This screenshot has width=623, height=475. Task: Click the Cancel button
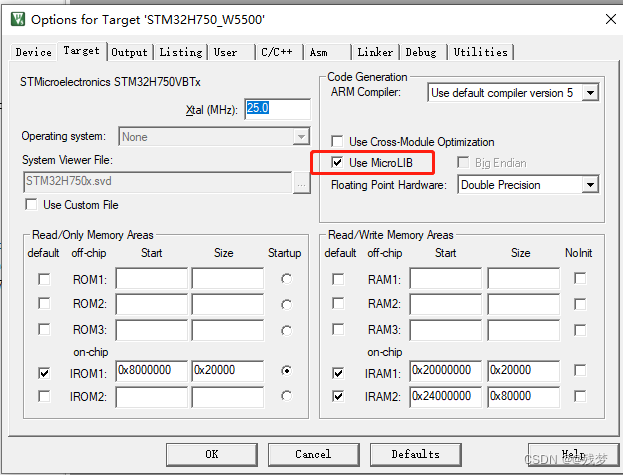[313, 454]
